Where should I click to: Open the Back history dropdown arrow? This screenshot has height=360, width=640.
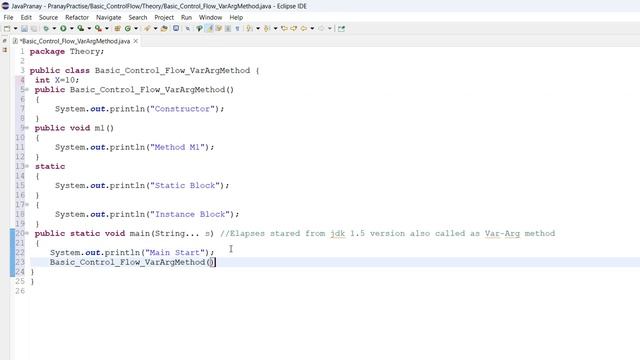312,29
